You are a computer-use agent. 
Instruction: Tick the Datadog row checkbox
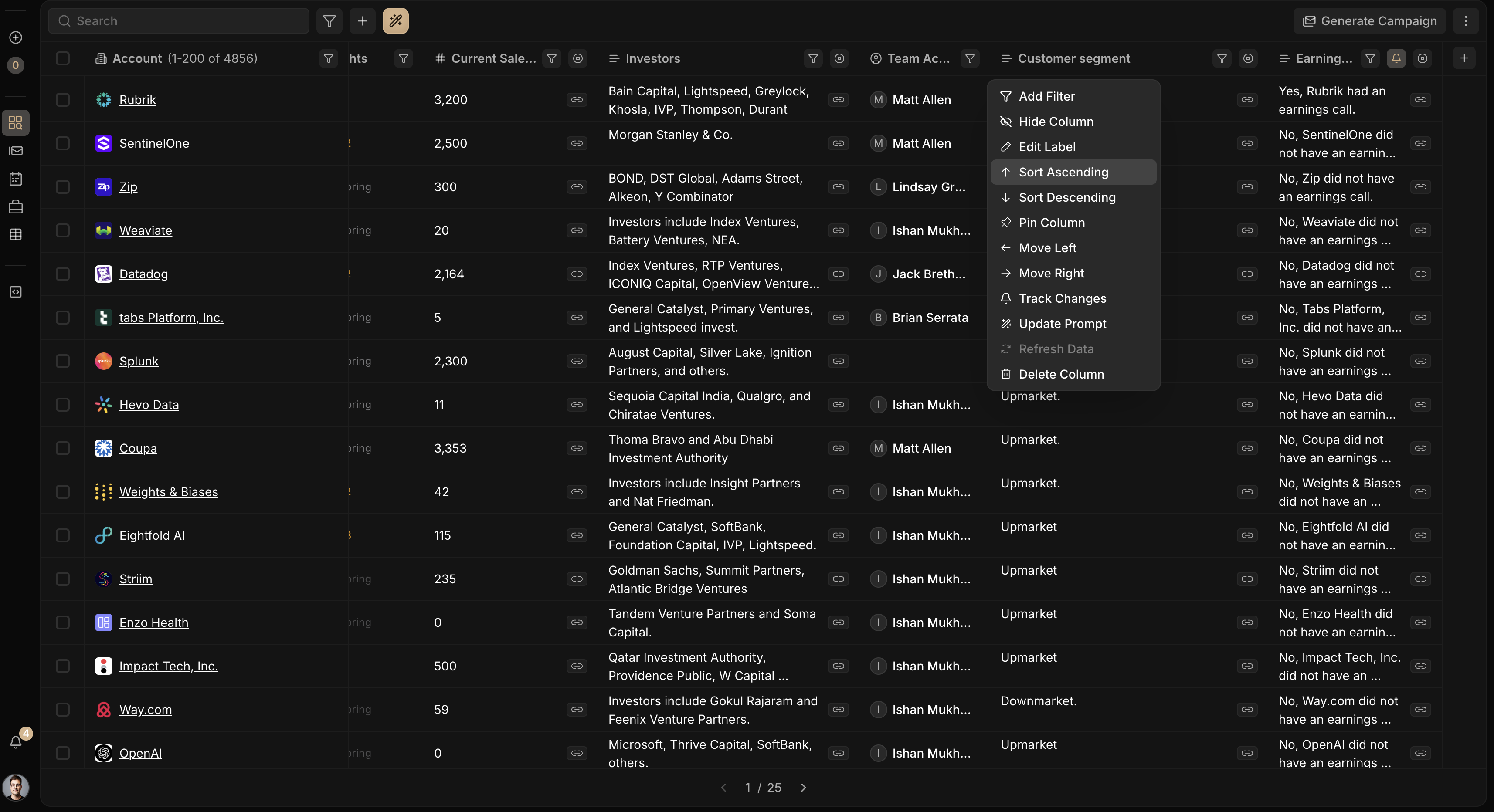[x=63, y=274]
